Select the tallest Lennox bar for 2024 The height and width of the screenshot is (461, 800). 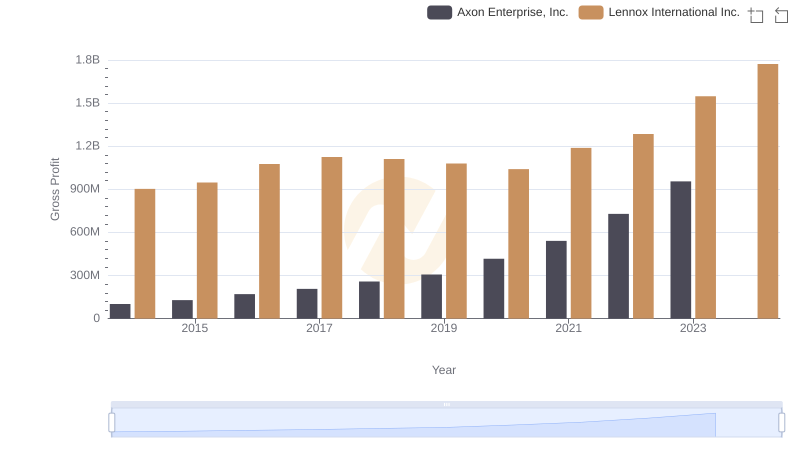click(767, 191)
